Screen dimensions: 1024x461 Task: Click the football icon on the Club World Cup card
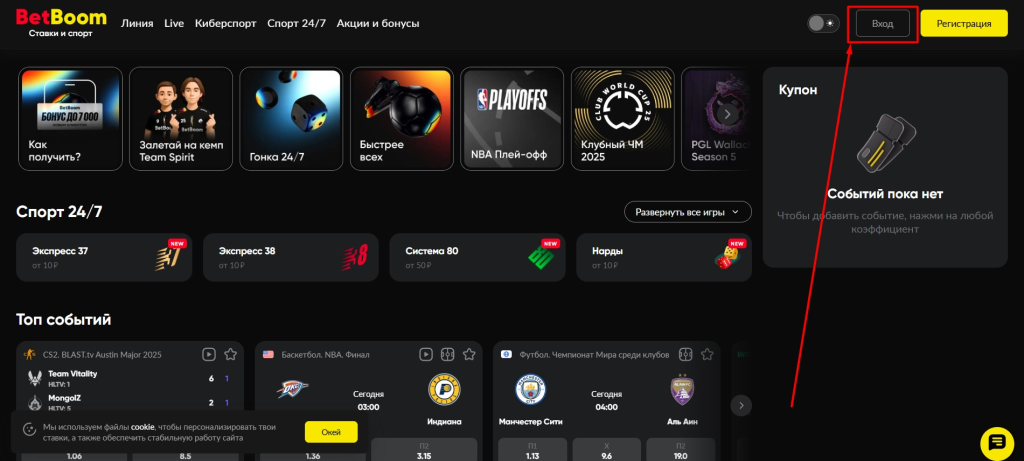(506, 355)
